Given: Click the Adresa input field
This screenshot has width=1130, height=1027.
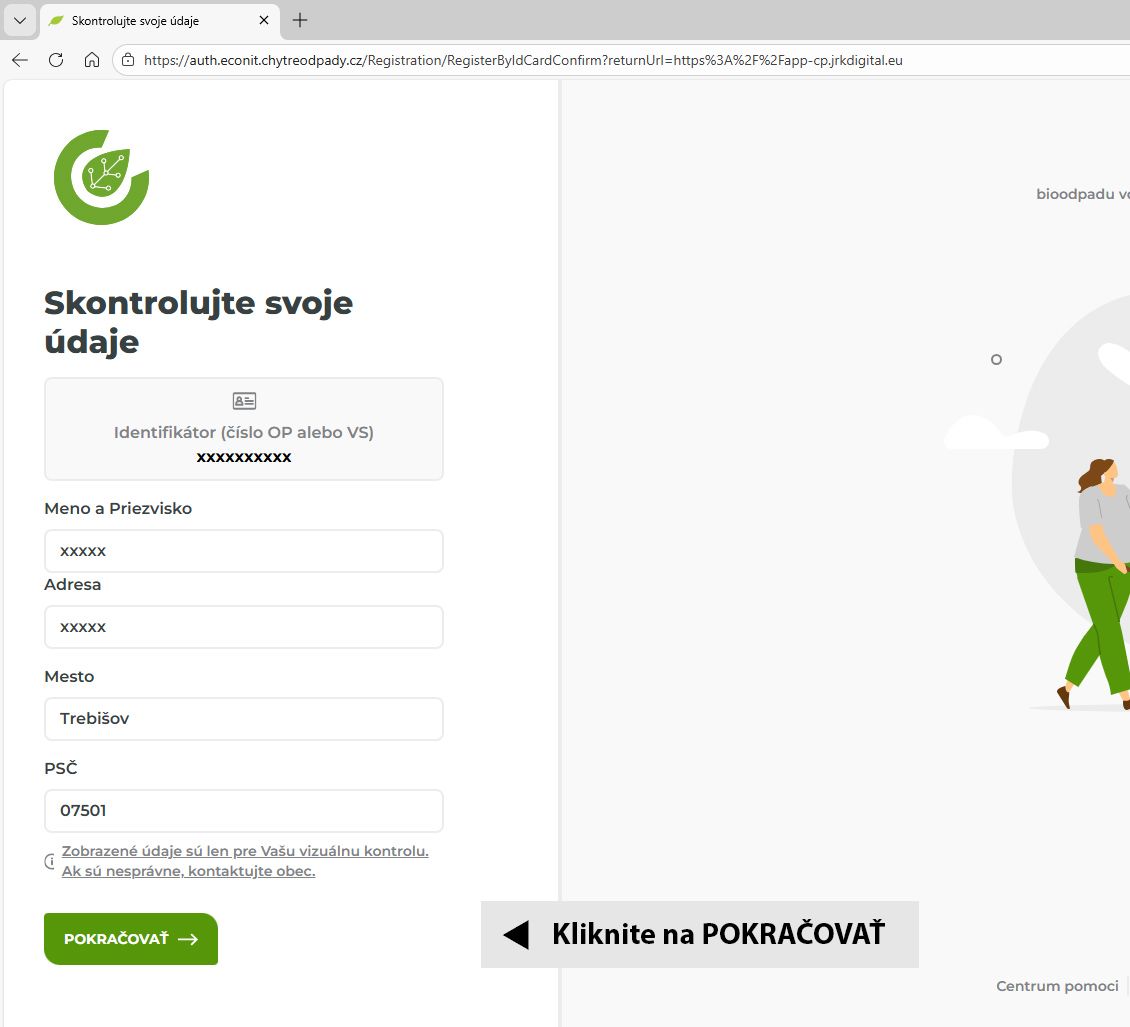Looking at the screenshot, I should pos(244,627).
